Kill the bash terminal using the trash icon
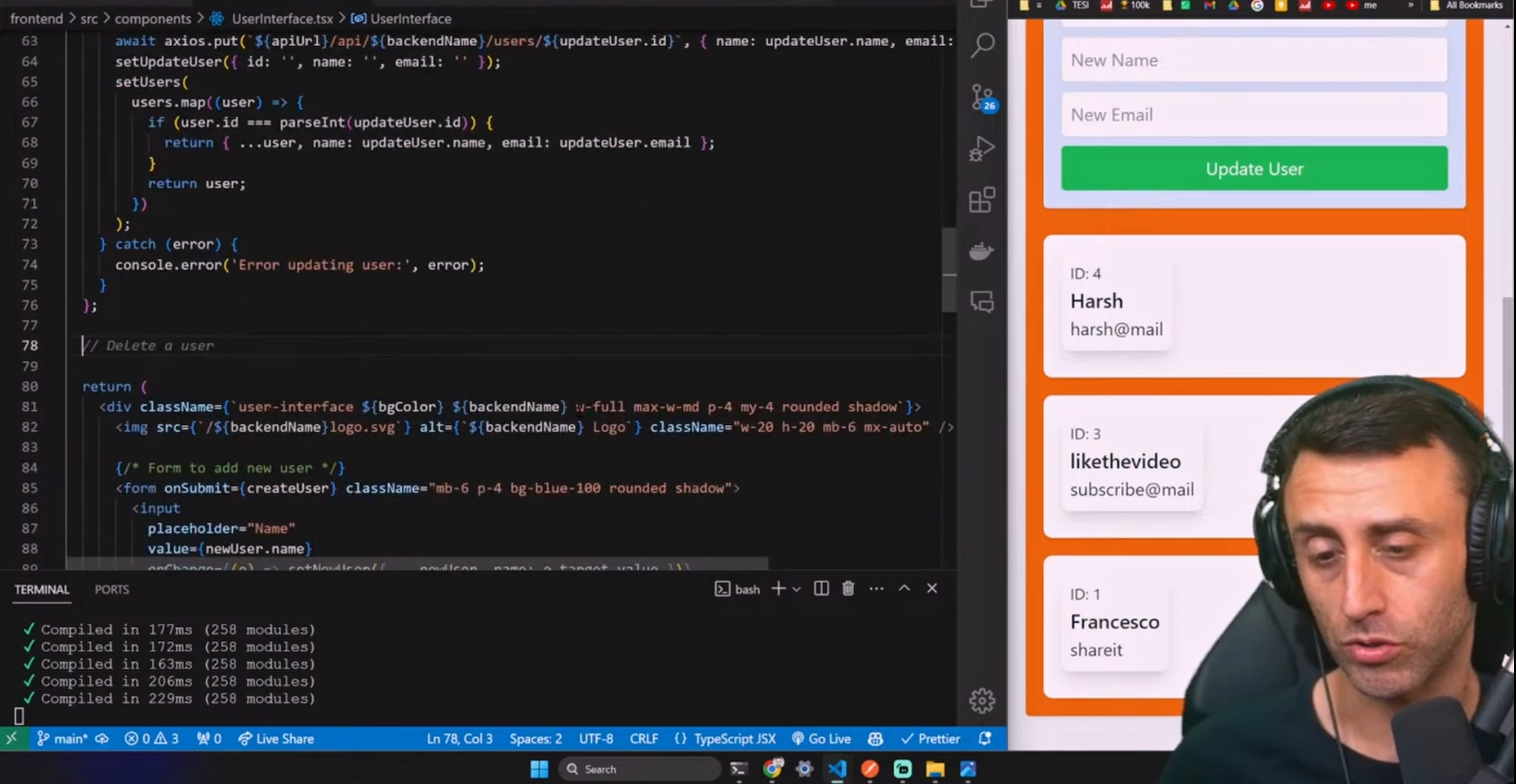Image resolution: width=1516 pixels, height=784 pixels. coord(848,589)
